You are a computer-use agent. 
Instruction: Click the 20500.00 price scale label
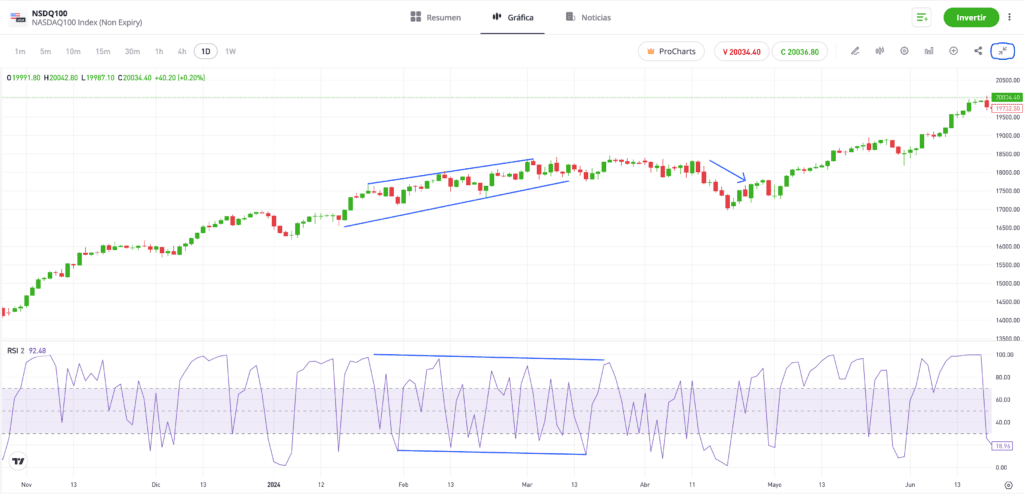[x=1008, y=80]
